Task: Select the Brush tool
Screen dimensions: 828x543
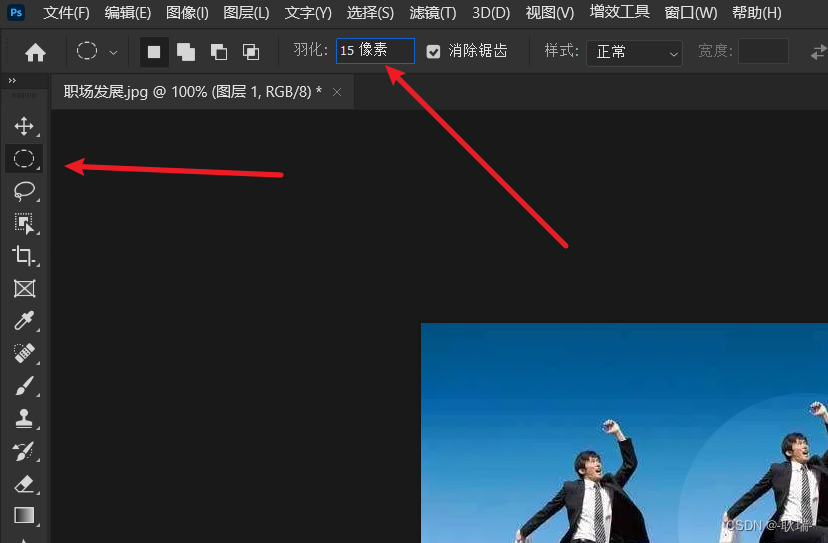Action: pyautogui.click(x=24, y=386)
